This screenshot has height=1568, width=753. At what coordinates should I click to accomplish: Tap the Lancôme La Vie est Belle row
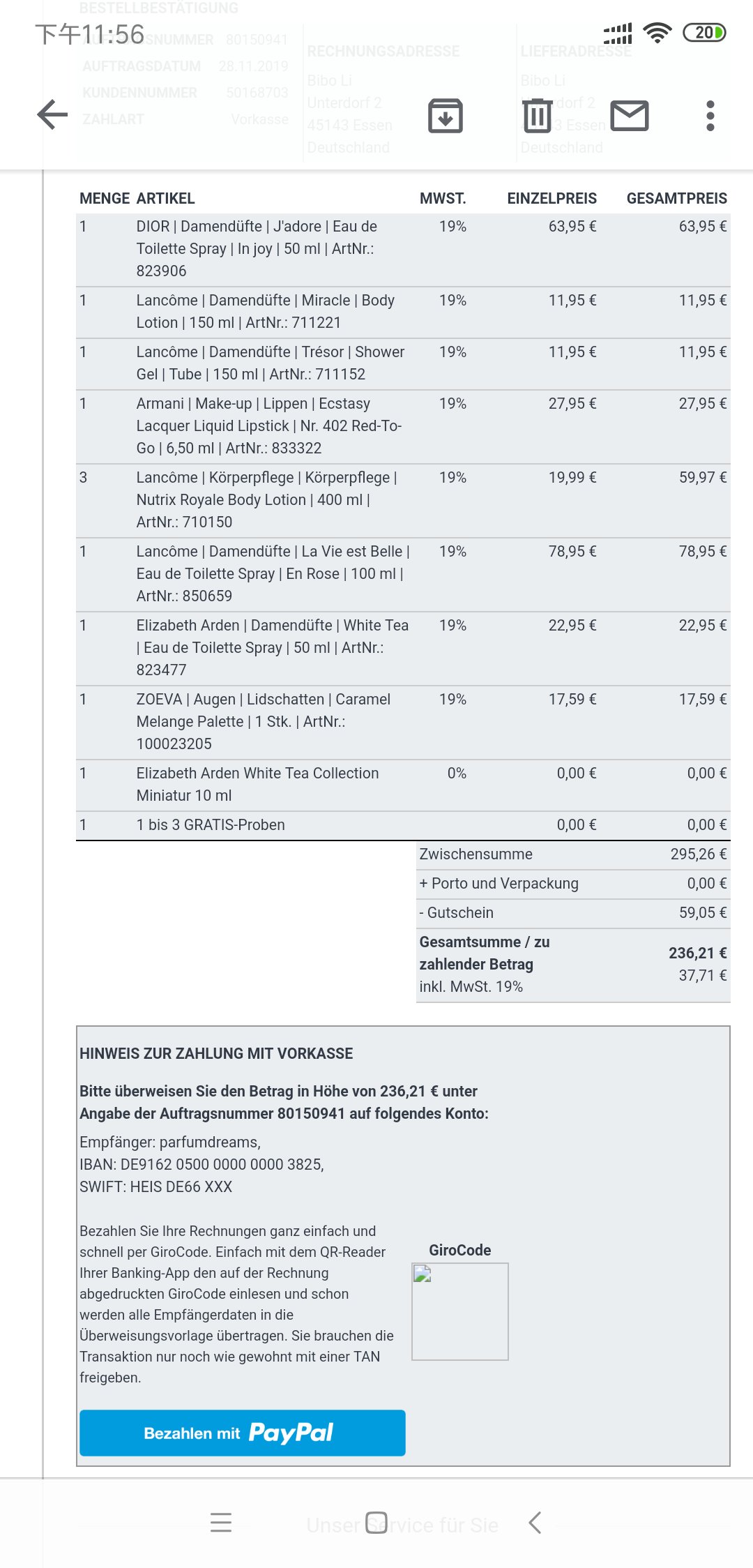point(403,574)
